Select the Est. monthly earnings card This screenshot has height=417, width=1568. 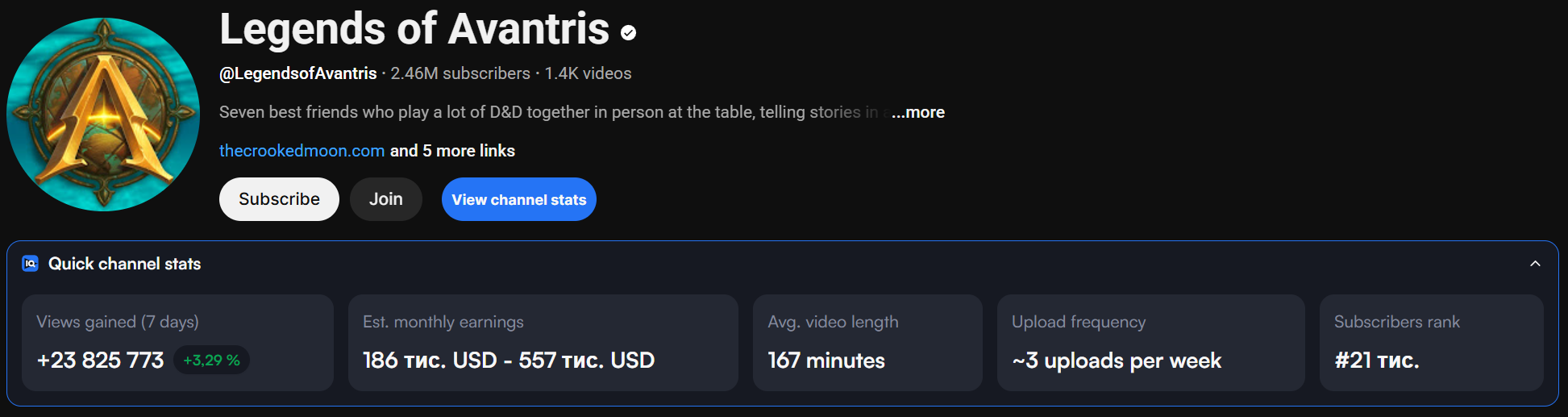click(x=543, y=343)
